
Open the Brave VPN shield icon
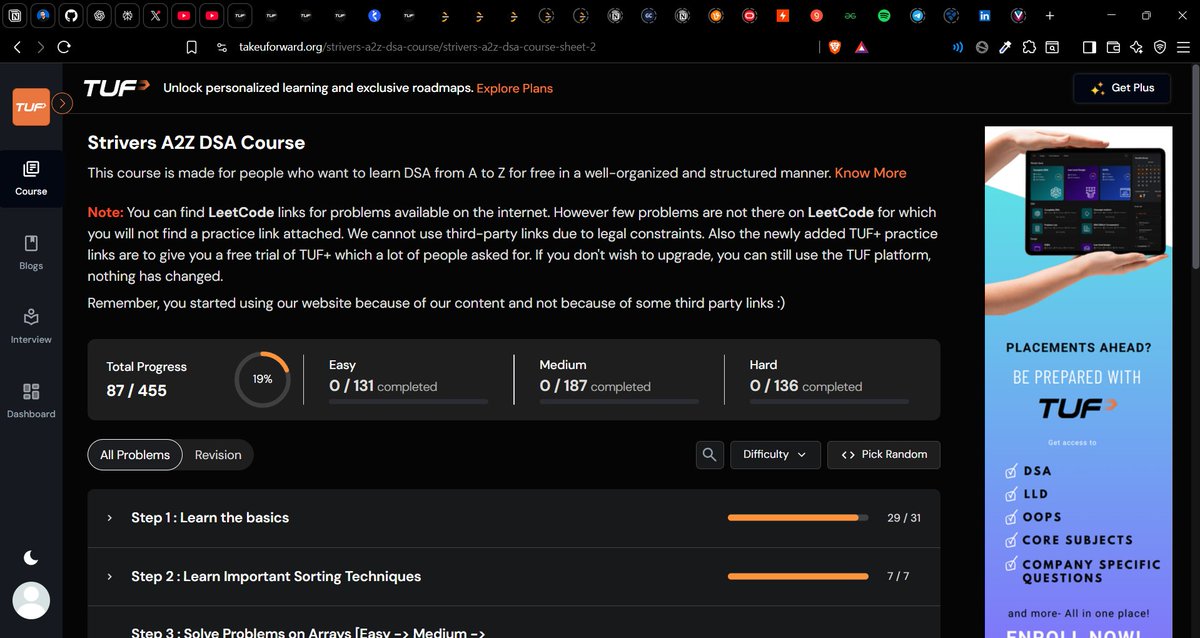(x=1160, y=47)
